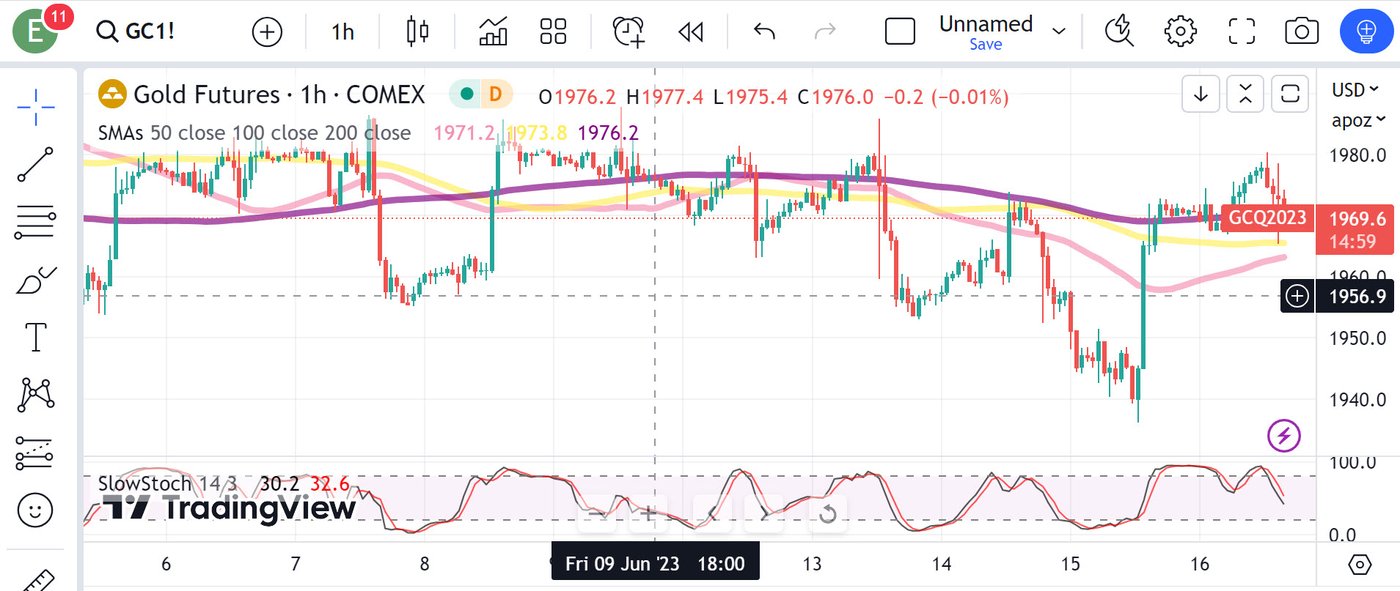Open the Fibonacci retracement tool
This screenshot has height=591, width=1400.
[36, 222]
